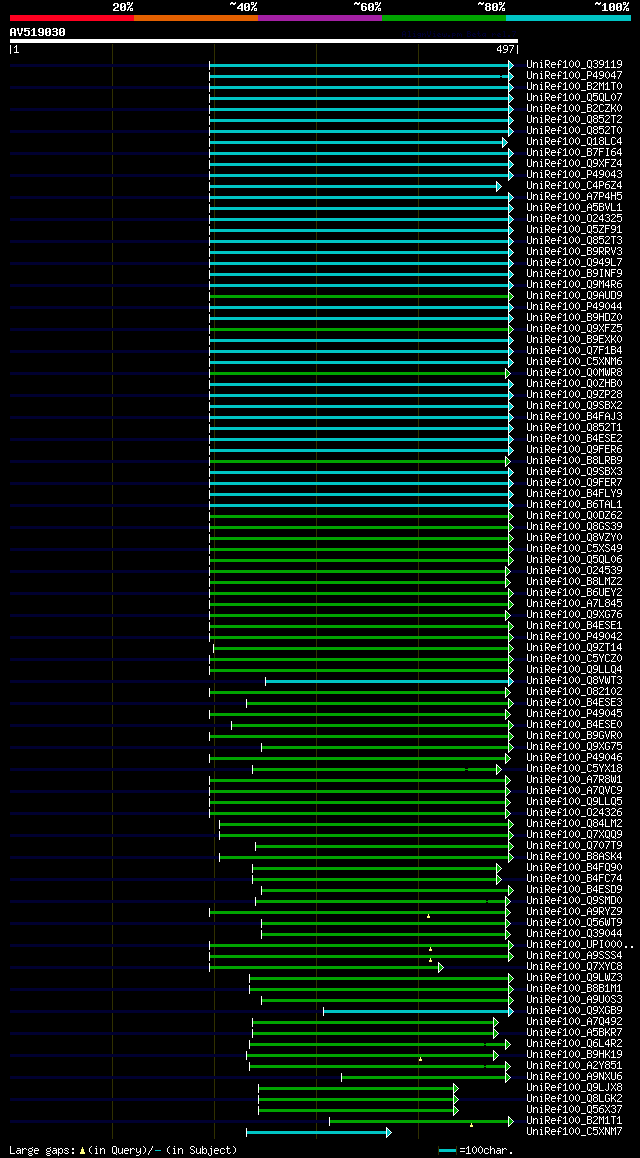
Task: Select the UniRef100_Q18LC4 label
Action: (x=574, y=141)
